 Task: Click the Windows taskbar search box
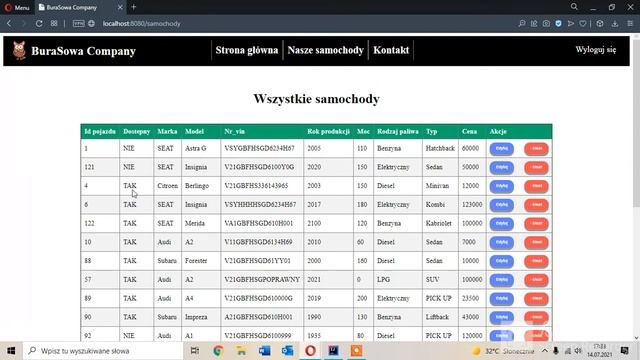103,351
